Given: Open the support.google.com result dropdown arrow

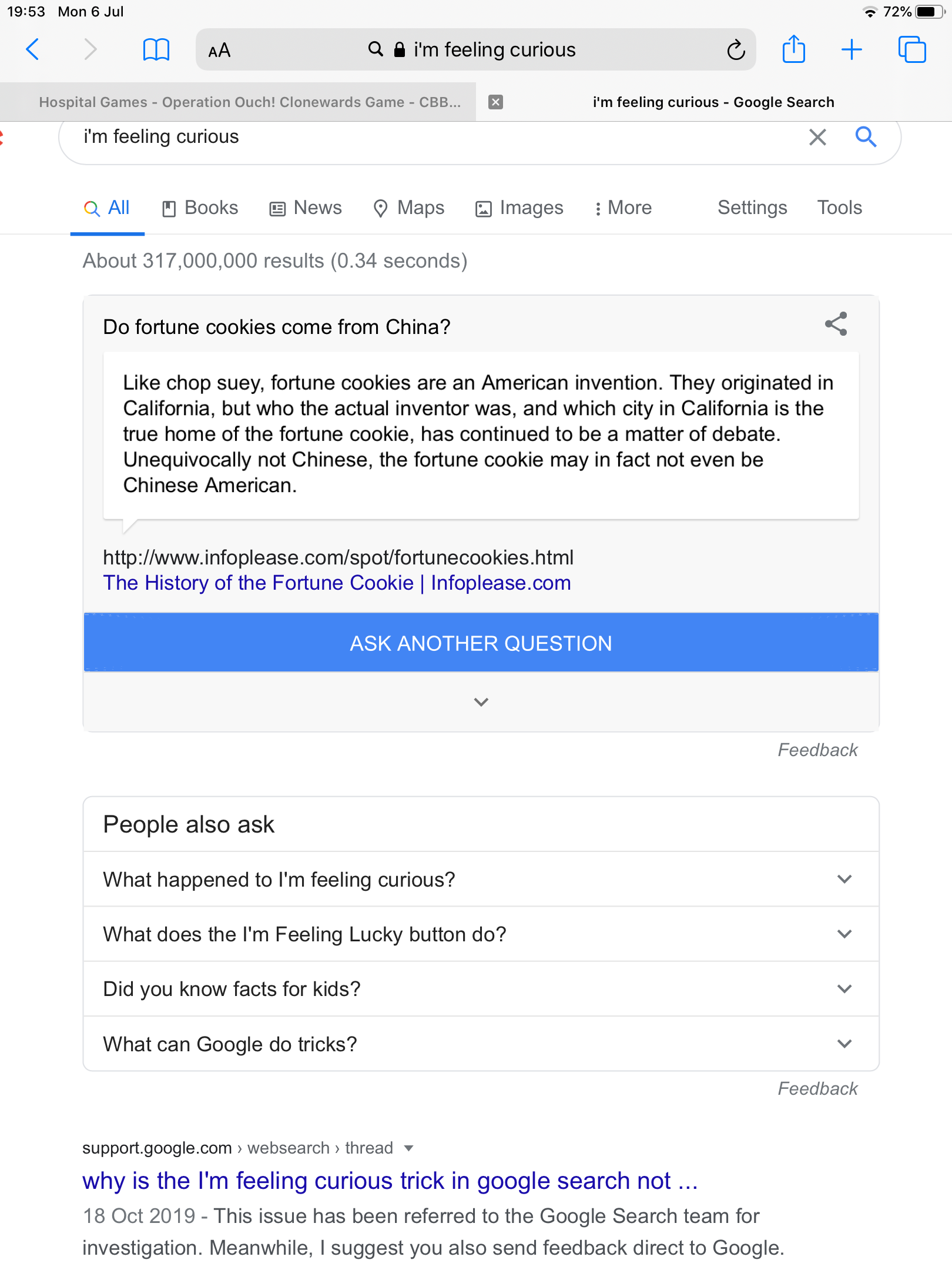Looking at the screenshot, I should pos(409,1148).
